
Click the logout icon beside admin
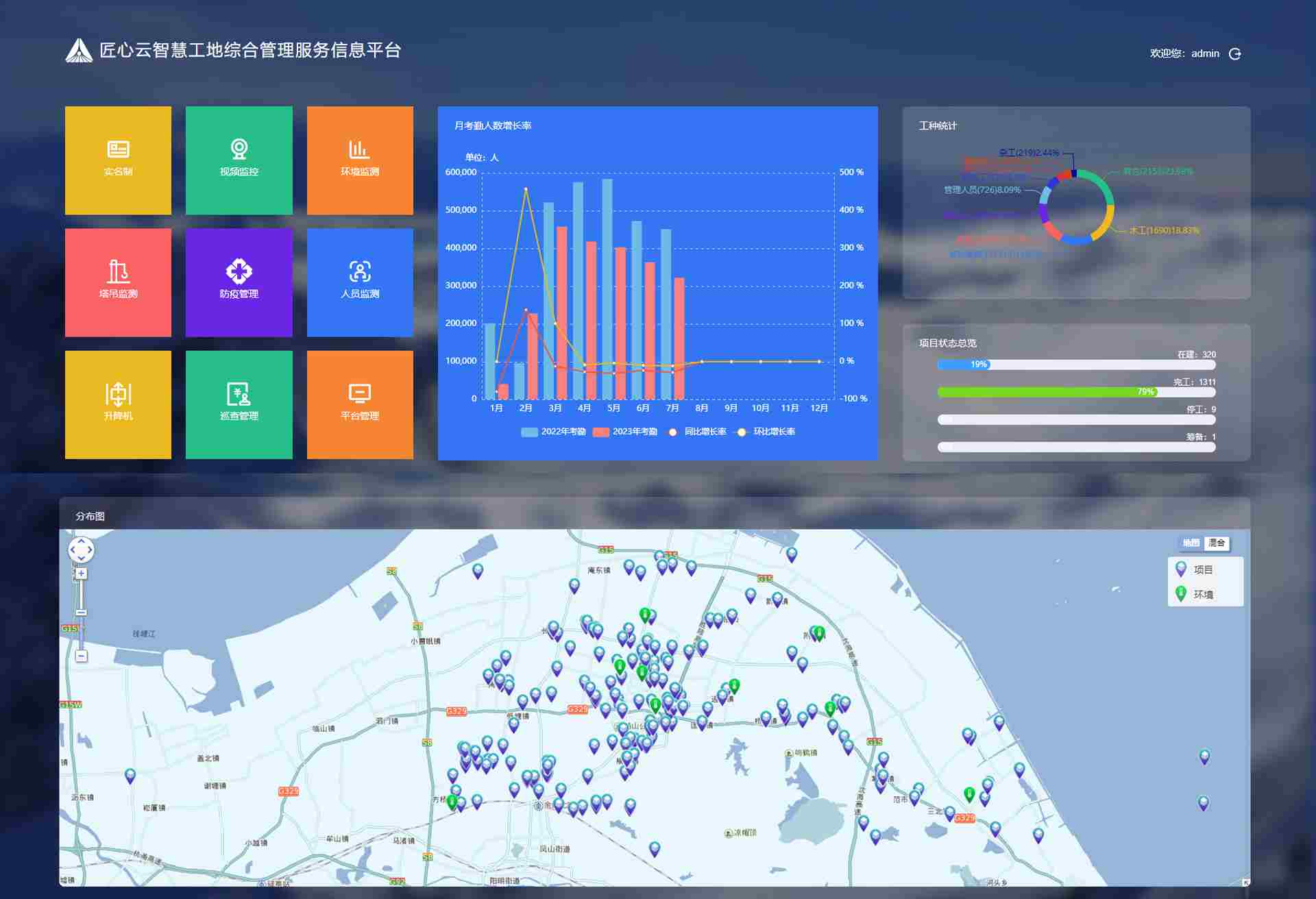tap(1234, 53)
